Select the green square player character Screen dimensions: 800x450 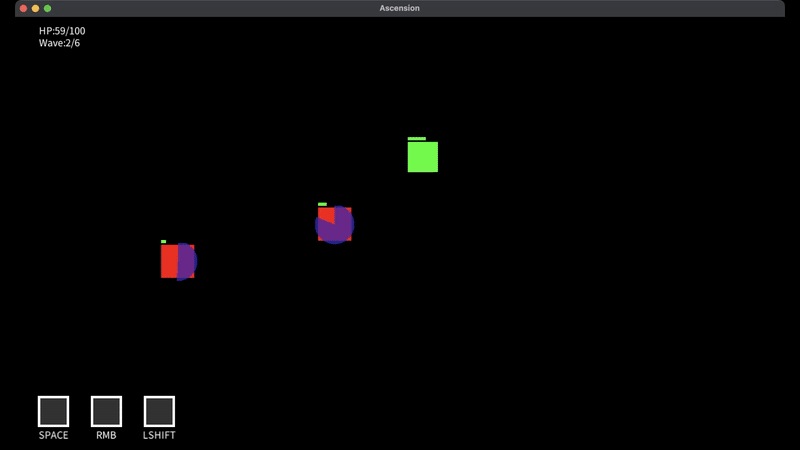(x=422, y=157)
